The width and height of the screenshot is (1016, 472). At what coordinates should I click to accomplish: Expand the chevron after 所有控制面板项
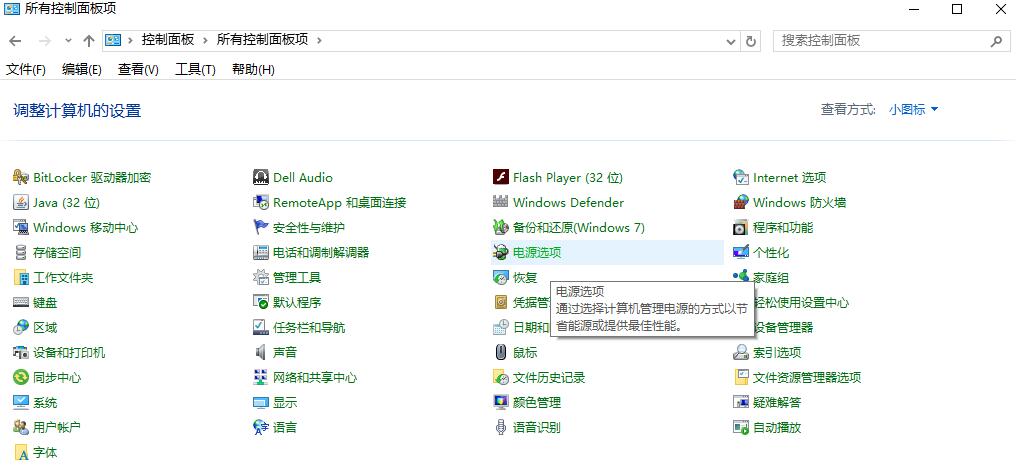coord(318,40)
